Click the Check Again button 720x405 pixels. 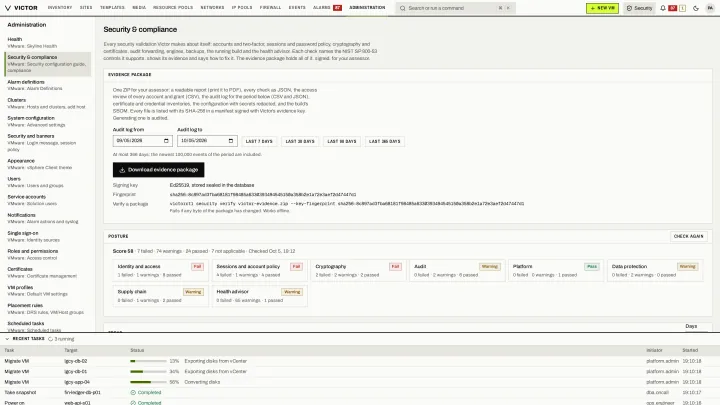coord(688,236)
